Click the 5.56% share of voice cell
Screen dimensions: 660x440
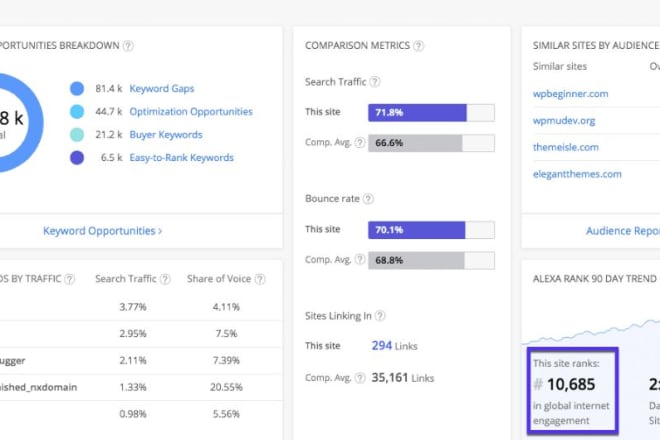pos(226,414)
